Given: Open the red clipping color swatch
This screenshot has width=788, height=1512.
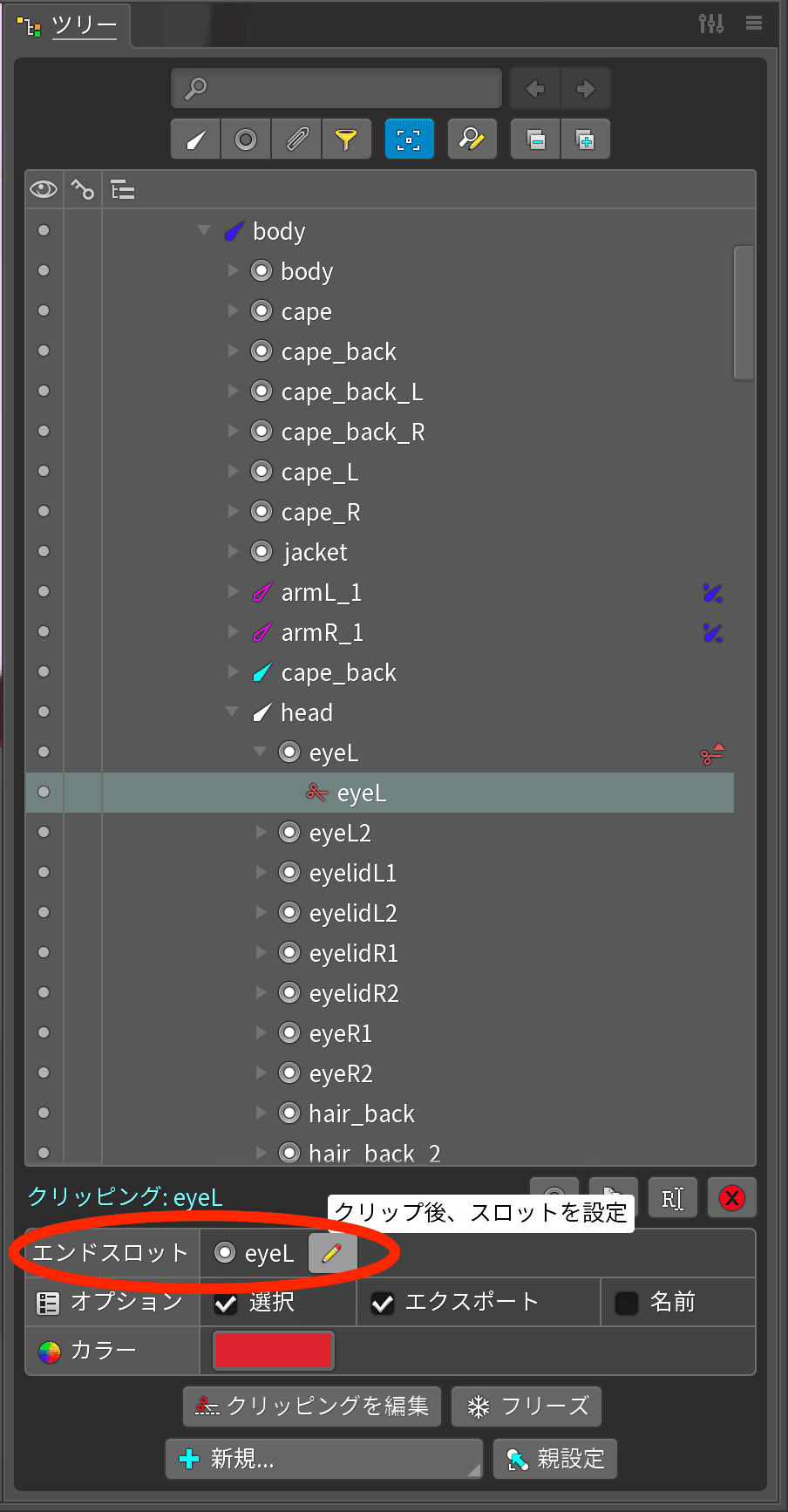Looking at the screenshot, I should pyautogui.click(x=273, y=1351).
